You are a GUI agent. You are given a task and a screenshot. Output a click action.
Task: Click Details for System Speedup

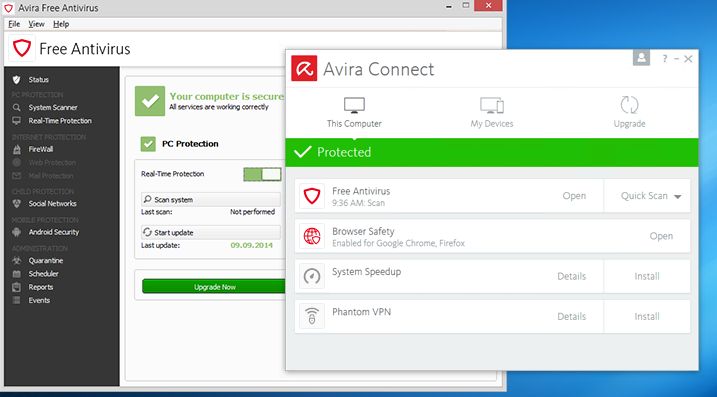click(x=572, y=276)
